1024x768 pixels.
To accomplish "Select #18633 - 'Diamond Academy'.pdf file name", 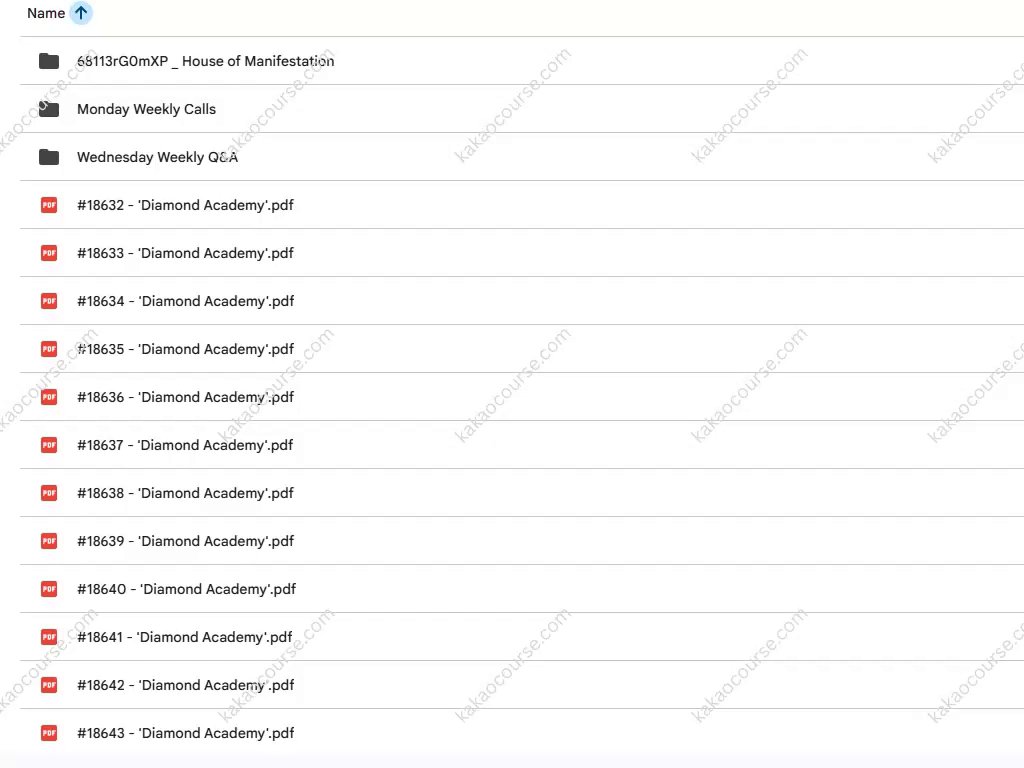I will pyautogui.click(x=185, y=253).
